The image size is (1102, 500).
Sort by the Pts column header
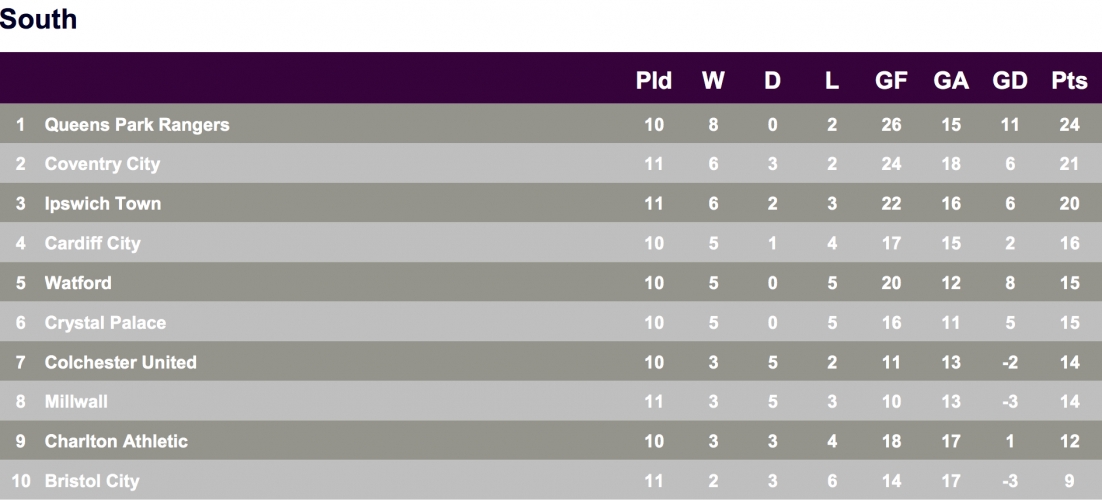point(1069,81)
